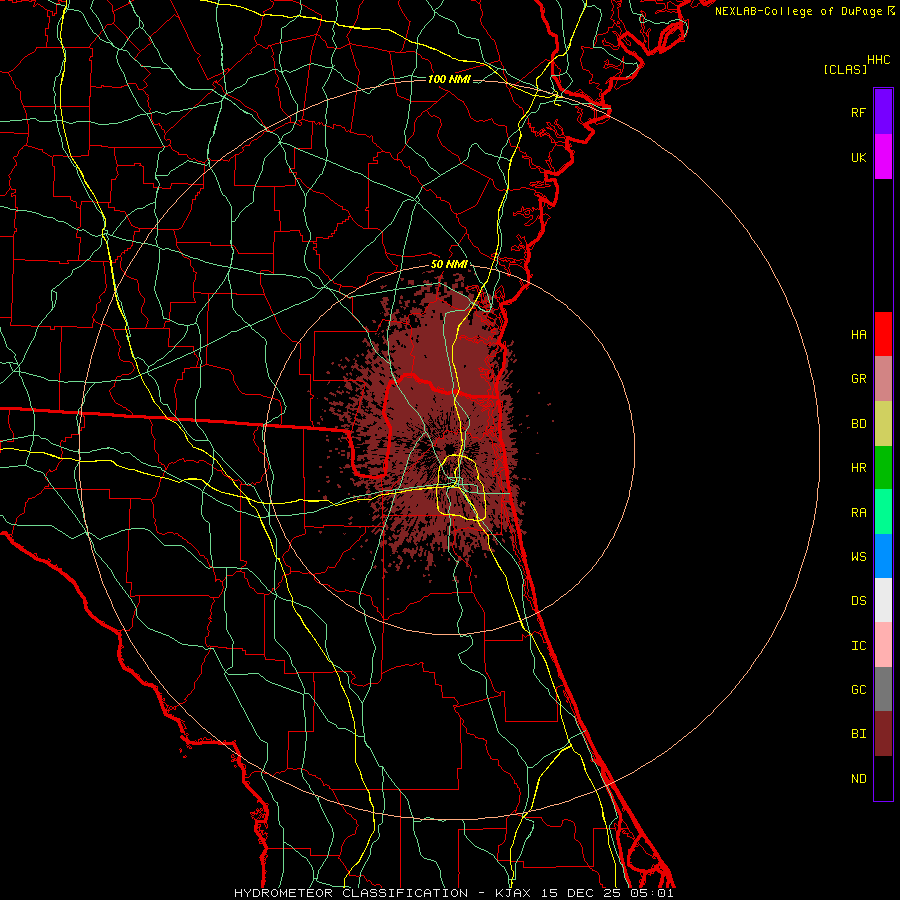Click the ND legend label
Viewport: 900px width, 900px height.
coord(858,779)
